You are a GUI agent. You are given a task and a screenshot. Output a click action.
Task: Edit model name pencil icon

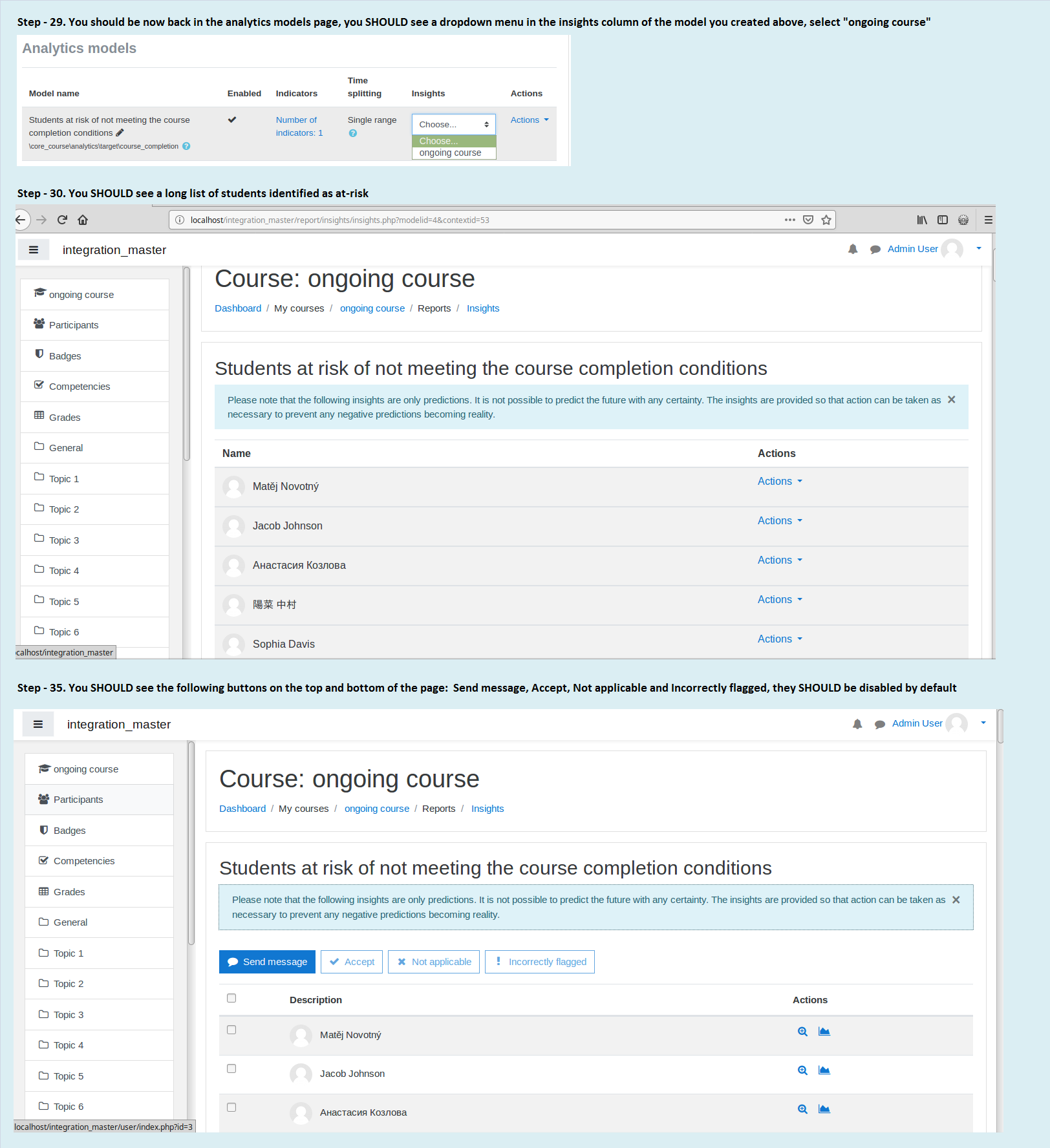[120, 133]
